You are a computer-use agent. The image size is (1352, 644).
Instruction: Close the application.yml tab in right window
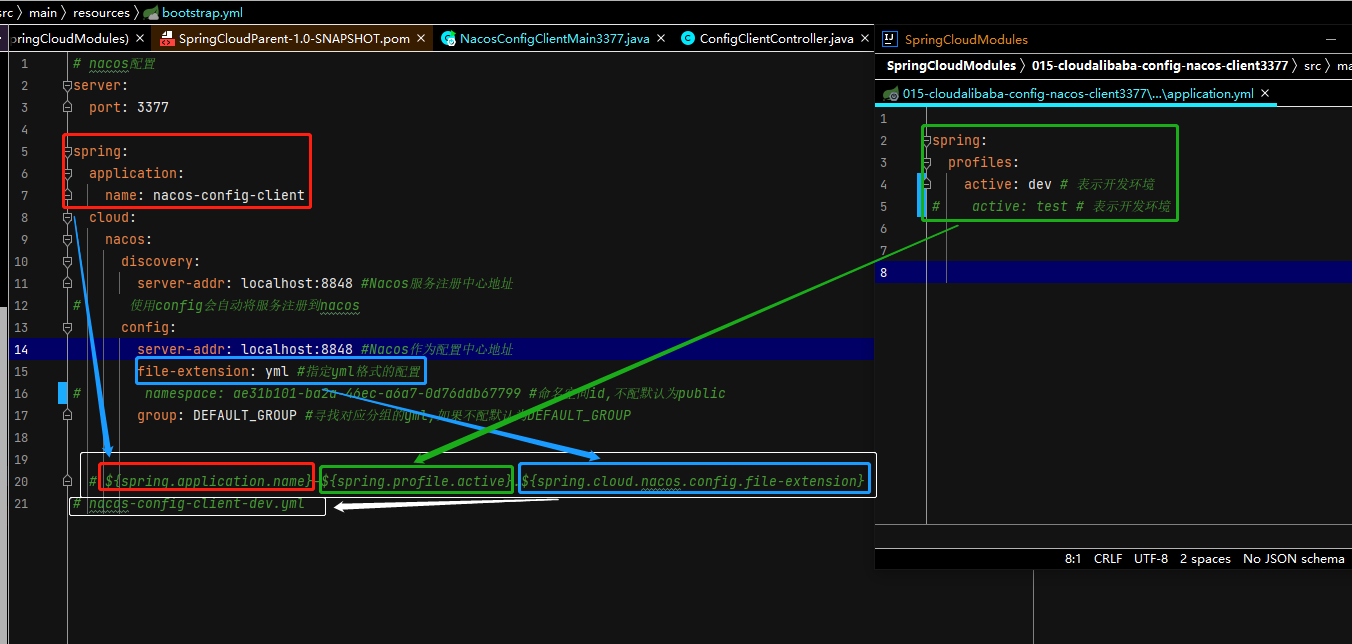(x=1265, y=94)
